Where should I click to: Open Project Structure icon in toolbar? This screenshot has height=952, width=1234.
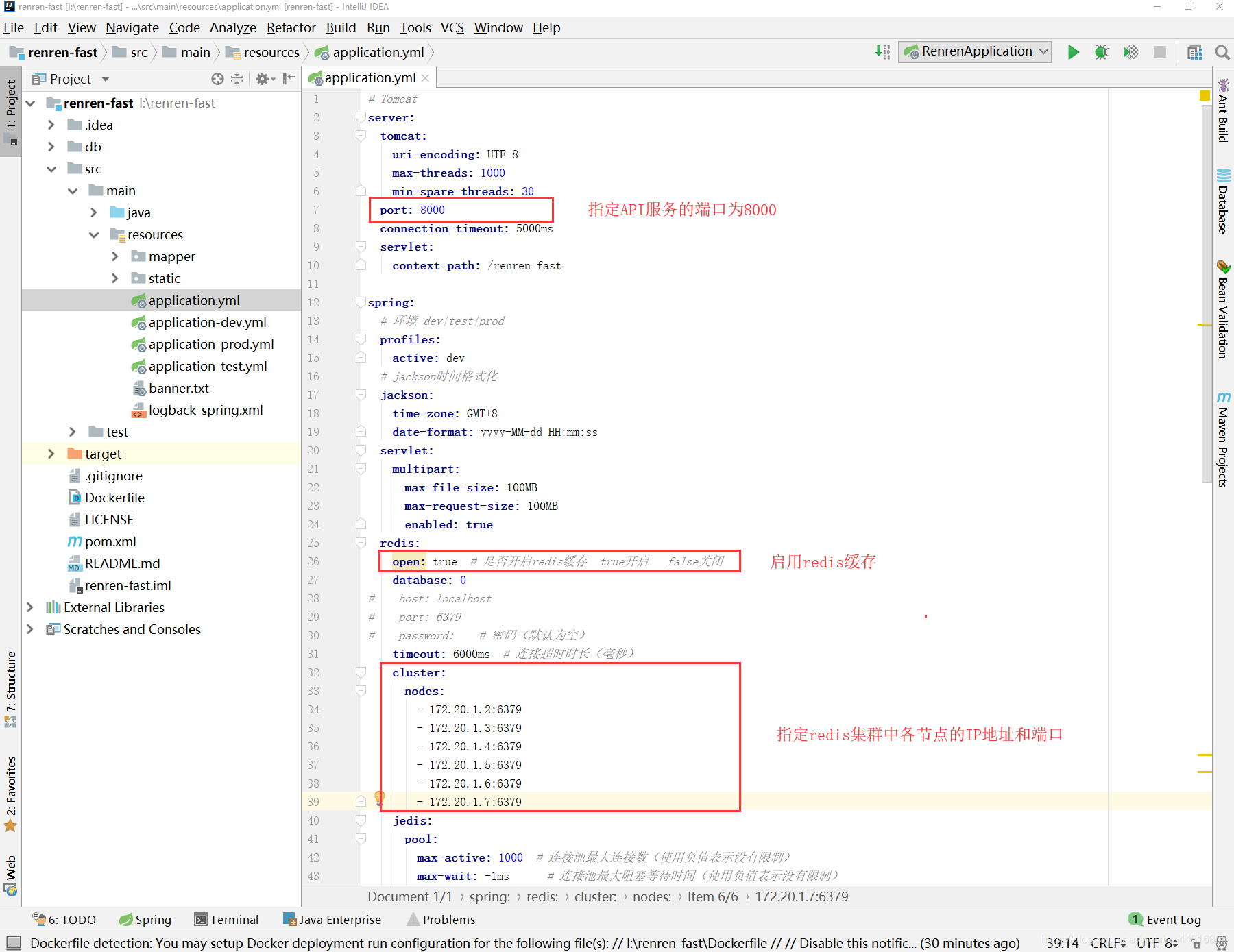(1195, 52)
